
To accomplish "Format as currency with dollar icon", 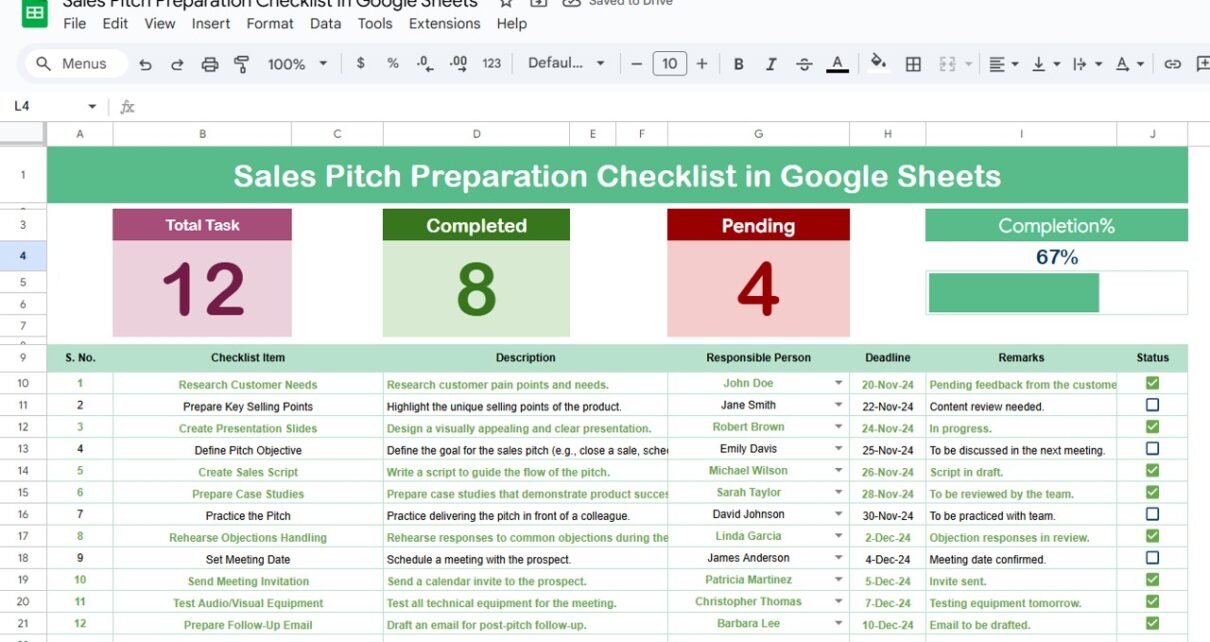I will coord(360,63).
